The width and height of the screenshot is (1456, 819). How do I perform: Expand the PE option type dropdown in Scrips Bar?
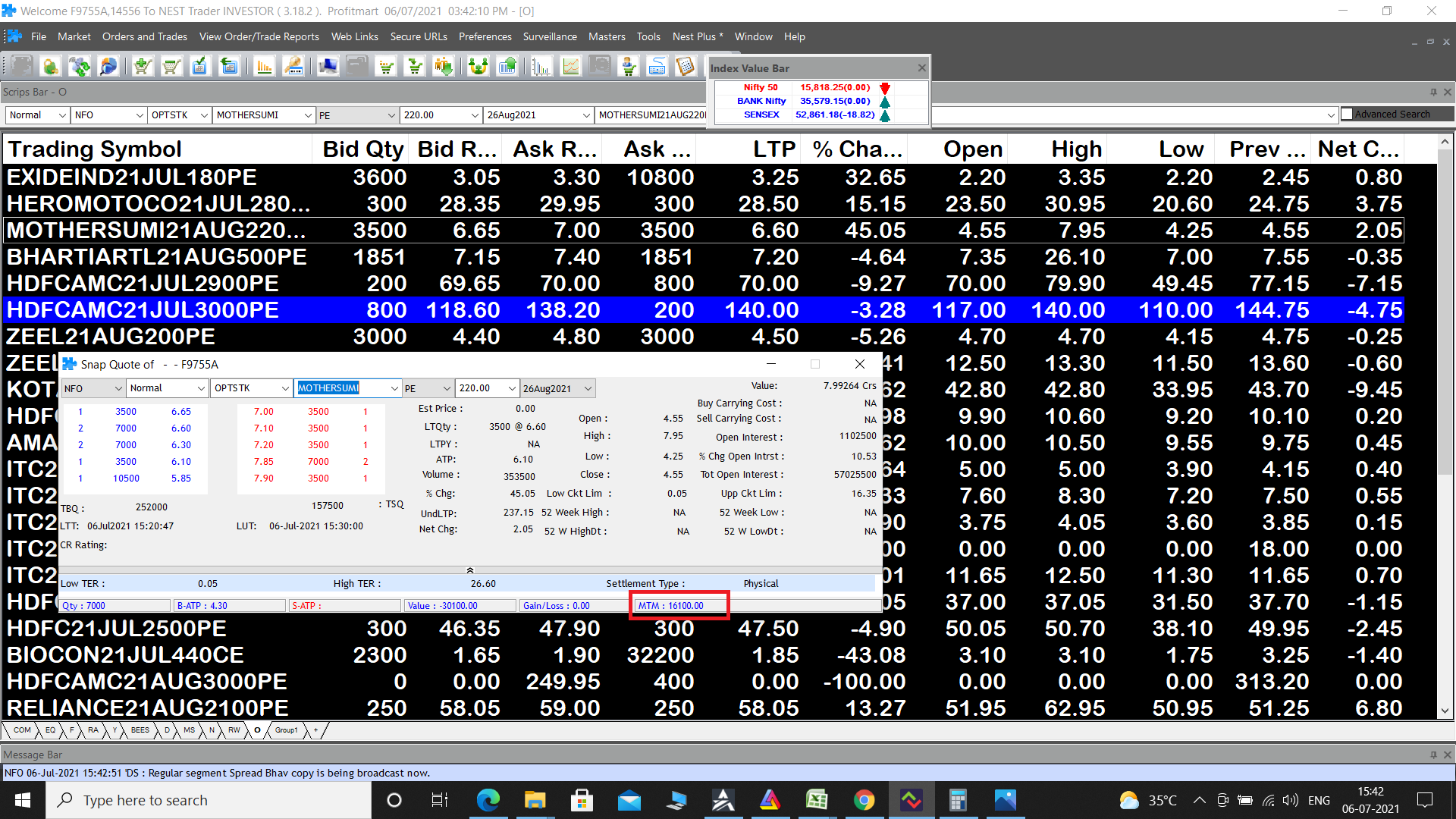[391, 115]
